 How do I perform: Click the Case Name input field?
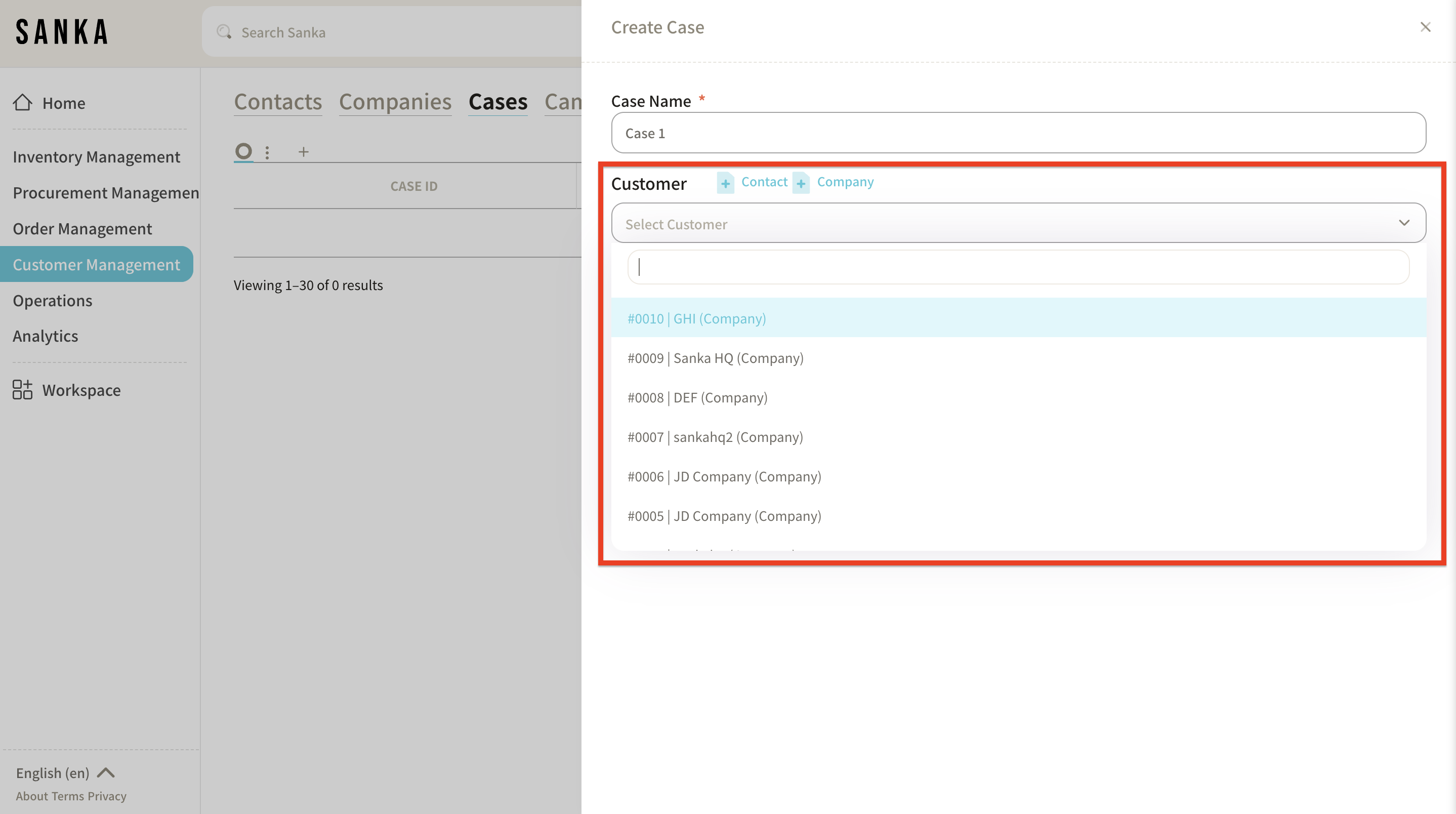[1018, 133]
